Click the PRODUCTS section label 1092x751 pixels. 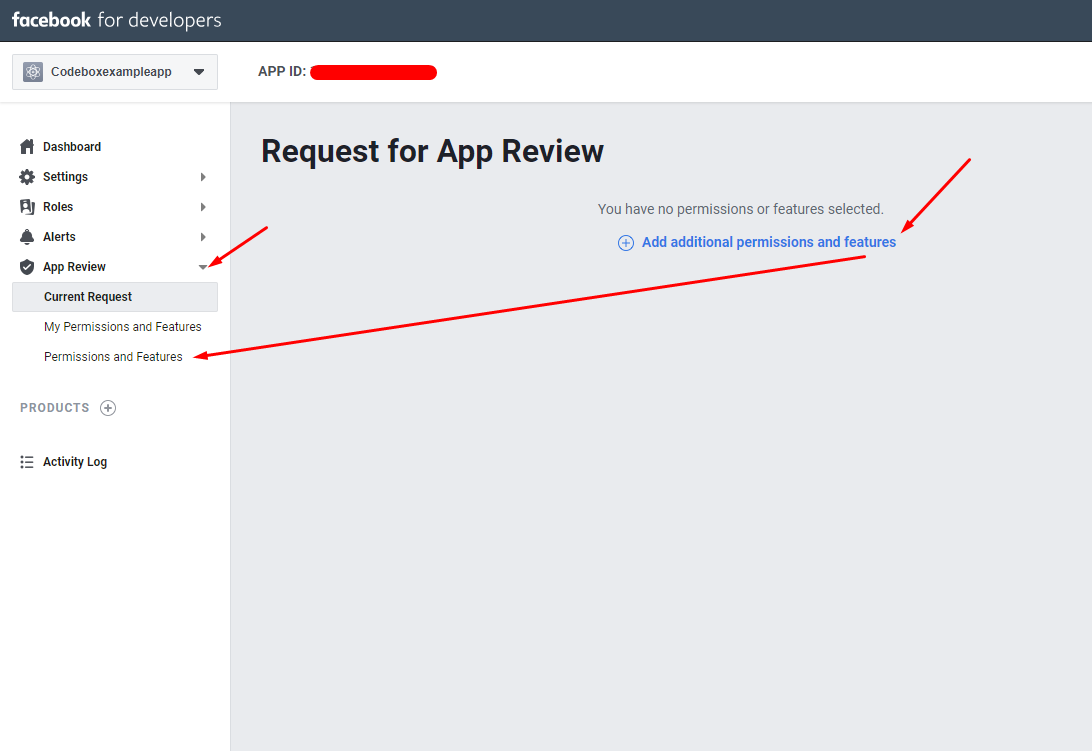[54, 408]
